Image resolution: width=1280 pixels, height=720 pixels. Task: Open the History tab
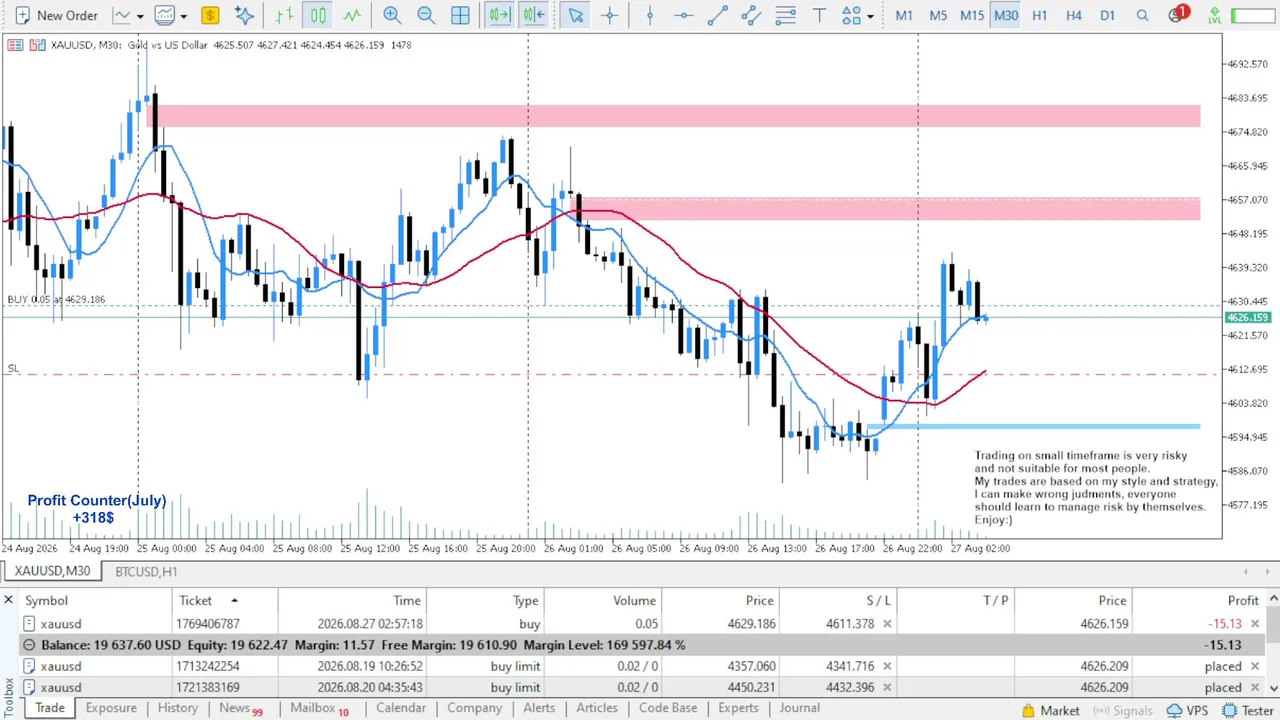tap(178, 708)
